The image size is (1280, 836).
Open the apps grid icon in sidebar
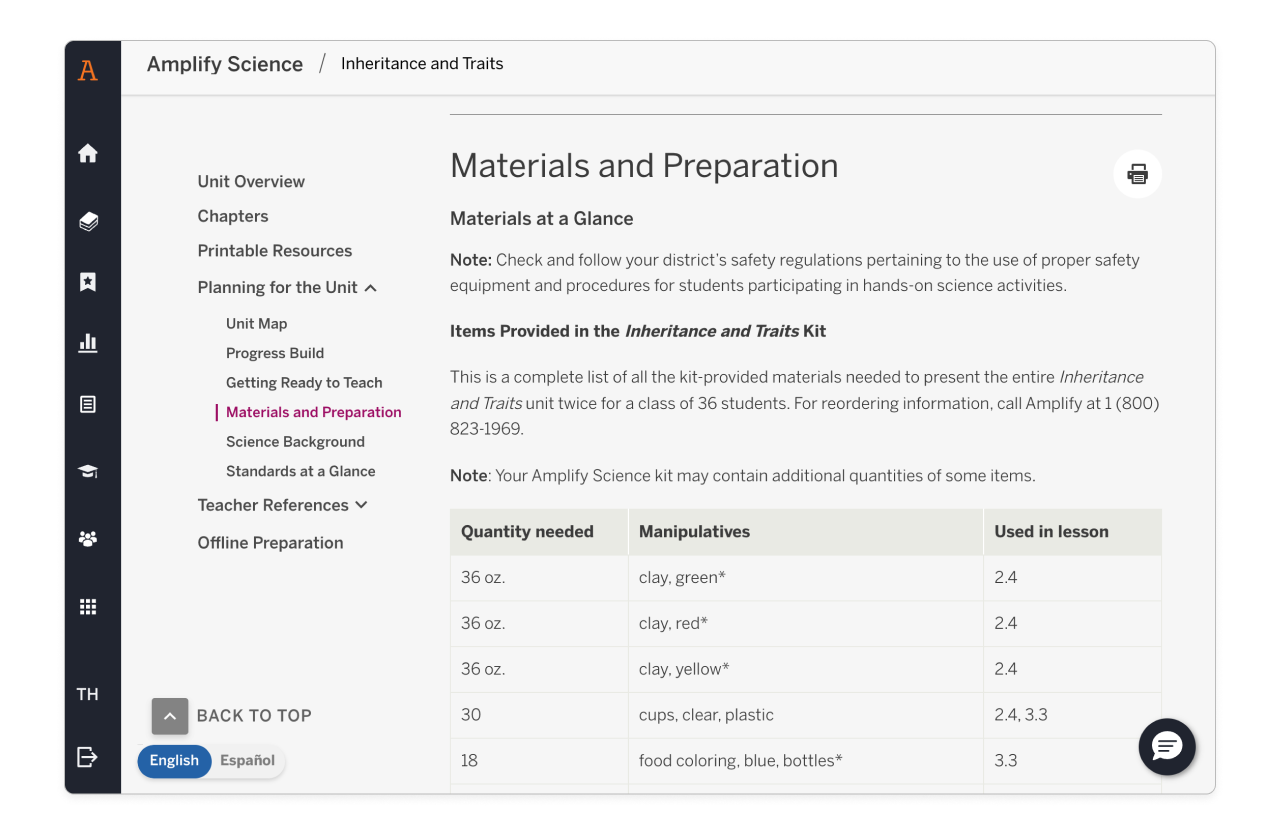(x=88, y=606)
